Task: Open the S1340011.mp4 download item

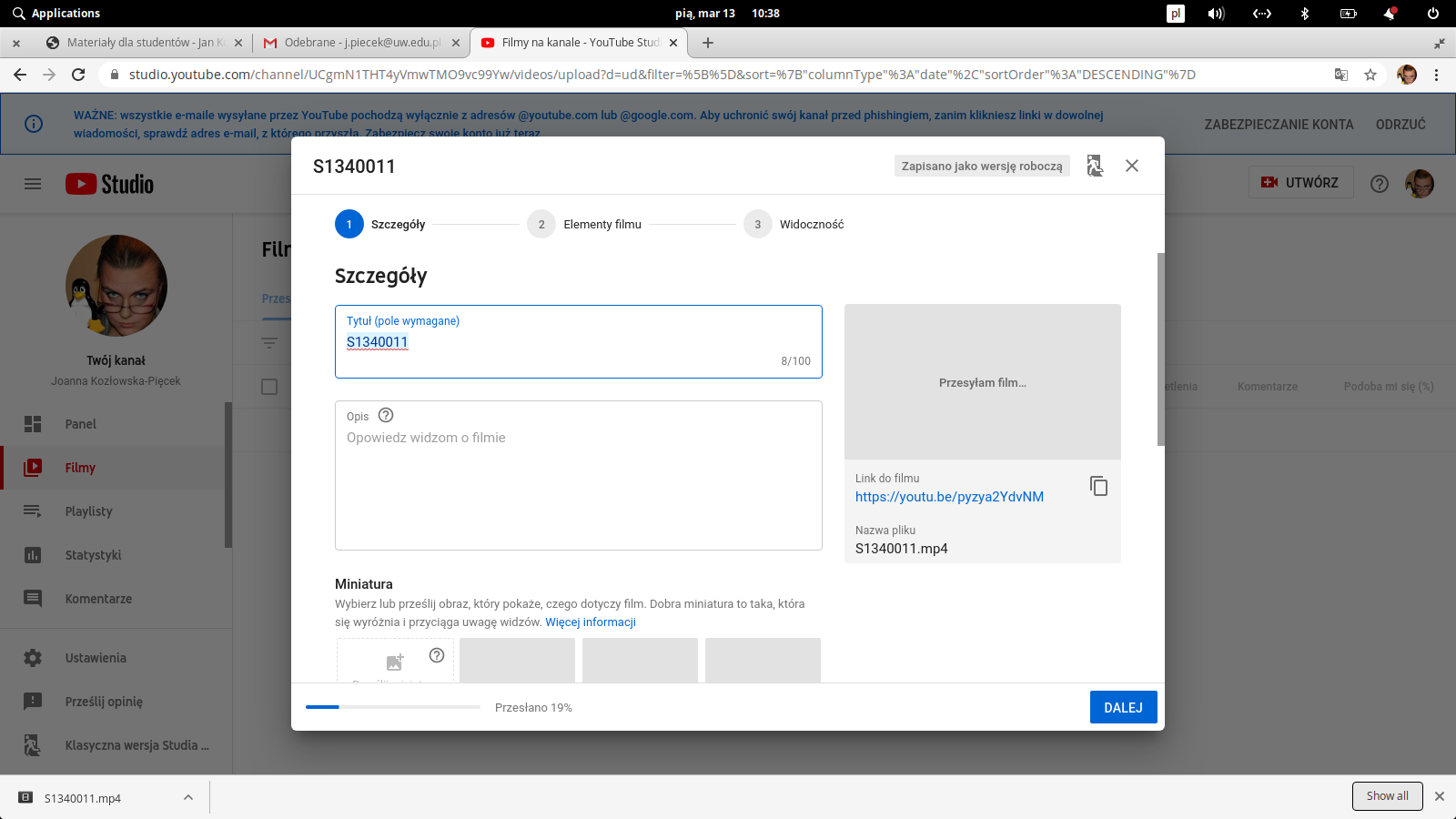Action: tap(83, 798)
